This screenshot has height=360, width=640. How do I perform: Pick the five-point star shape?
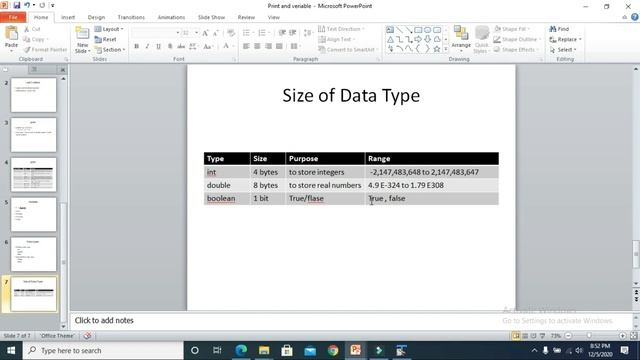coord(436,49)
